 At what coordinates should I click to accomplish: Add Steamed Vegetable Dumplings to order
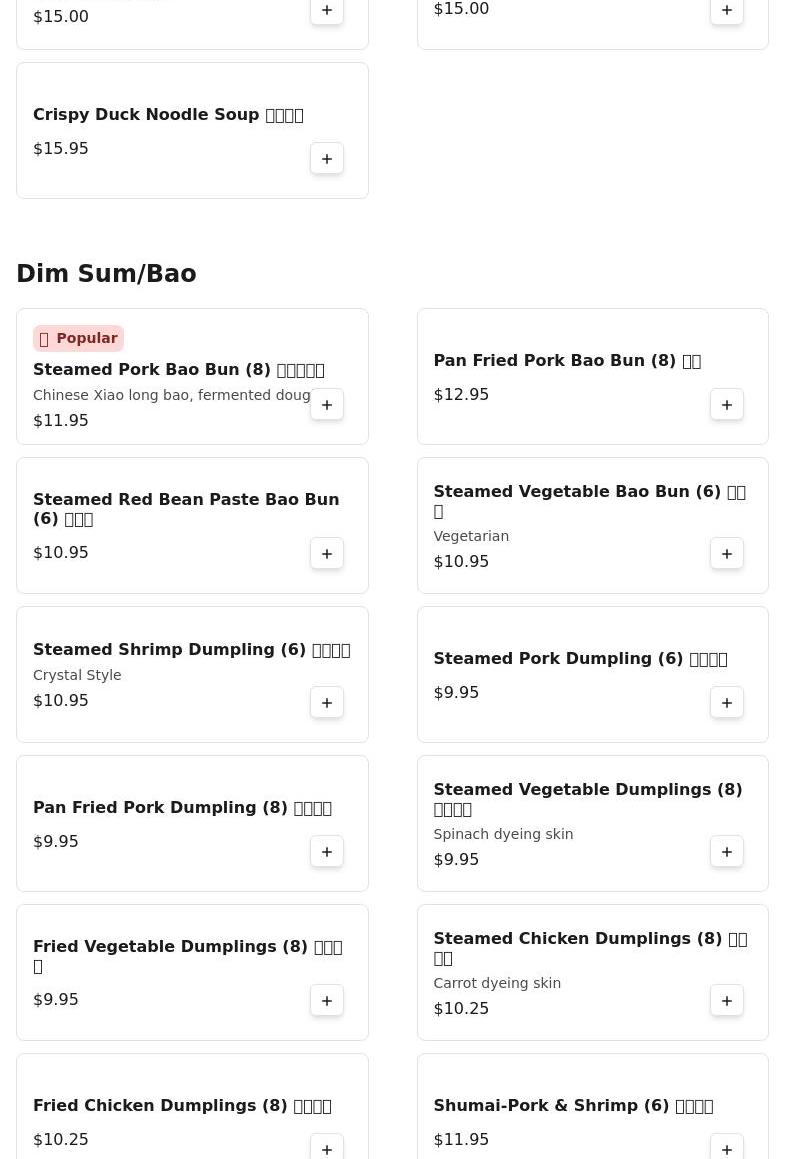click(x=727, y=852)
